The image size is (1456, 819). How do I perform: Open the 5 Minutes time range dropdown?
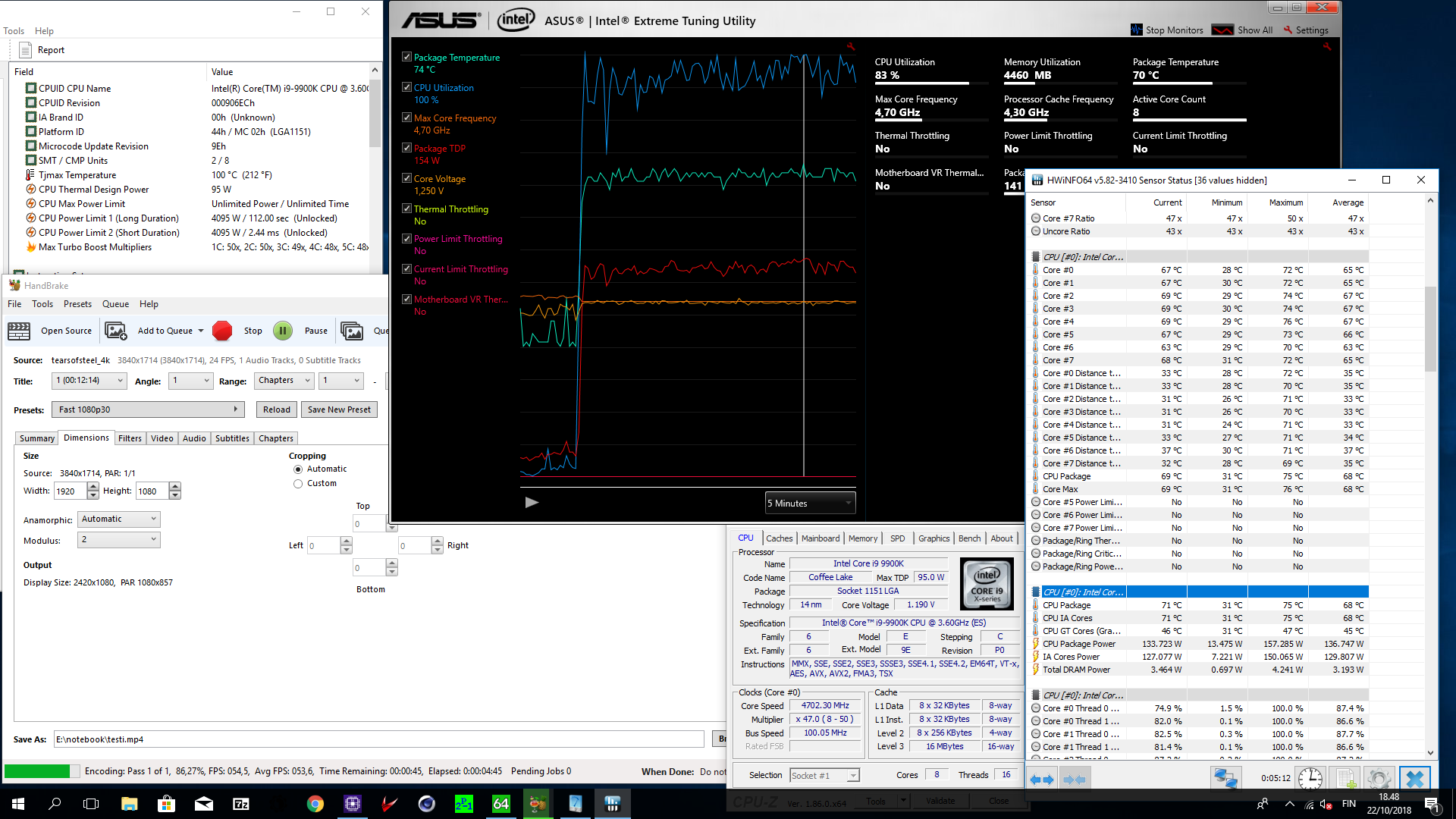pyautogui.click(x=810, y=504)
